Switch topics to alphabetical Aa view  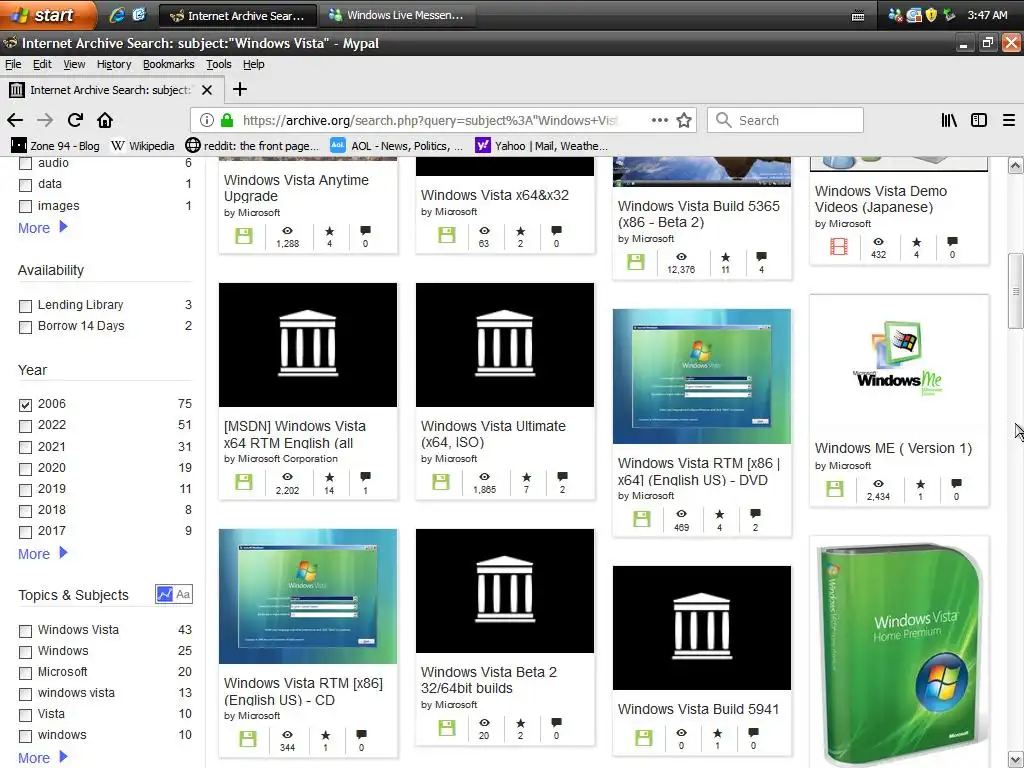(x=184, y=594)
